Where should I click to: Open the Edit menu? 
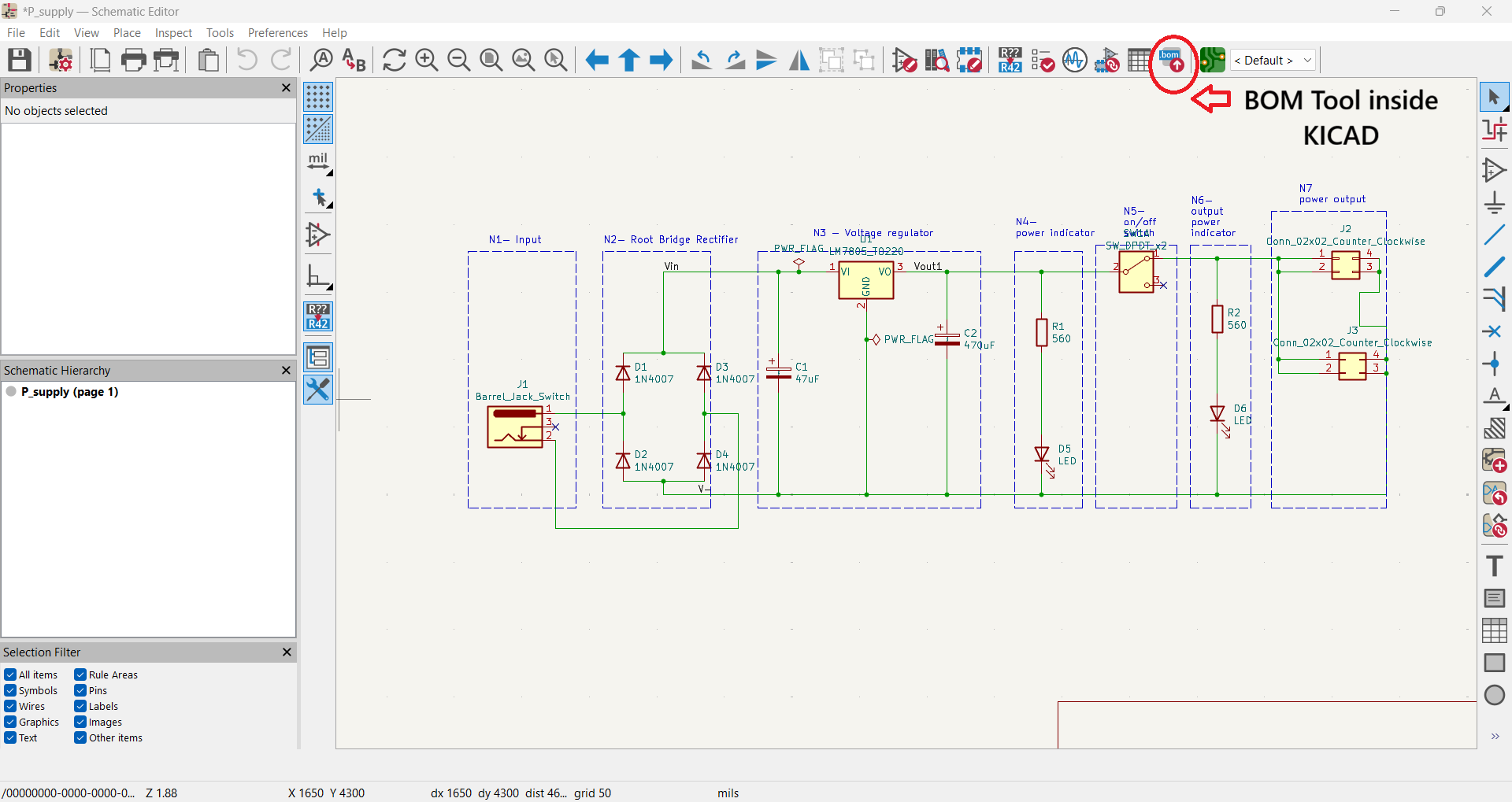[50, 32]
